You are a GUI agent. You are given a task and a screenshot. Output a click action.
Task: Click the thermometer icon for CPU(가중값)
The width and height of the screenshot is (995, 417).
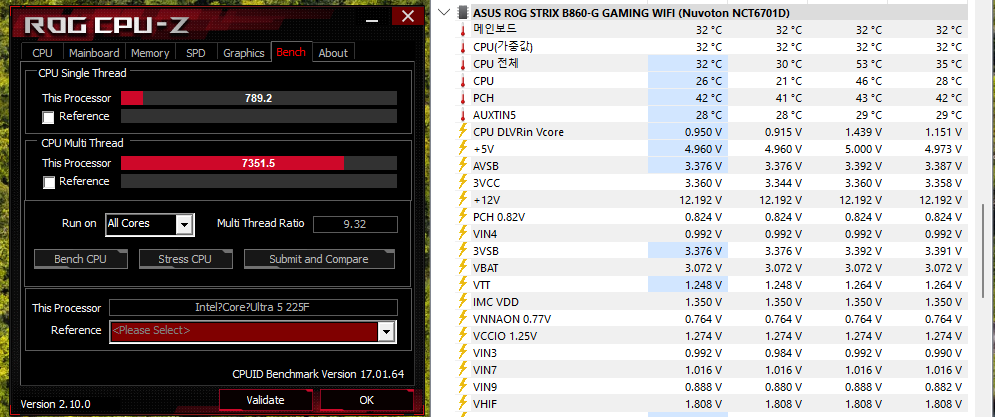coord(463,47)
